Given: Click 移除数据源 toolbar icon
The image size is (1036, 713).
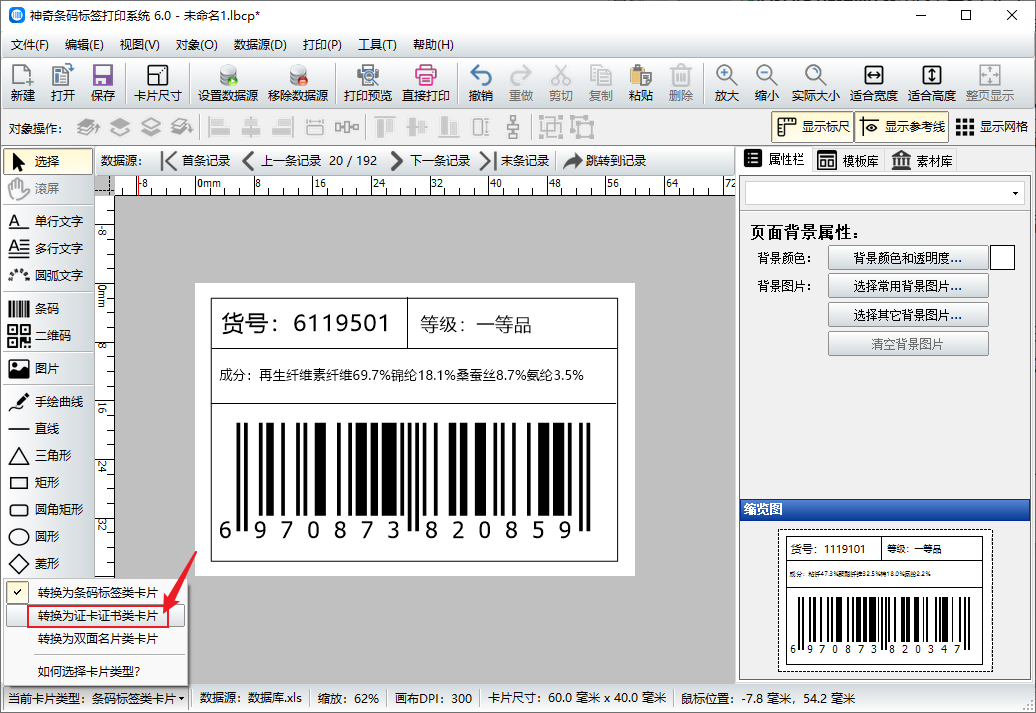Looking at the screenshot, I should click(x=298, y=83).
